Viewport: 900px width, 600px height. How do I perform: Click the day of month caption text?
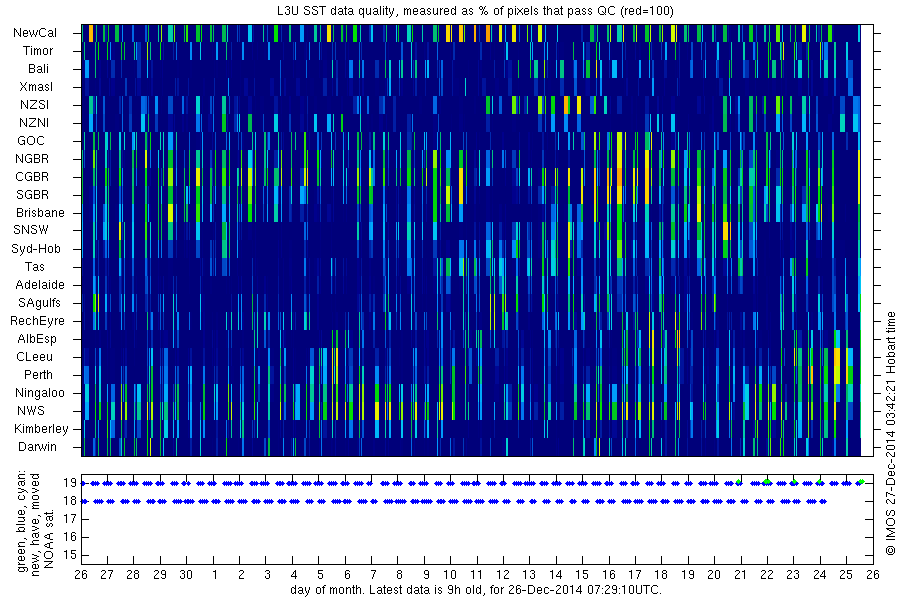[476, 590]
